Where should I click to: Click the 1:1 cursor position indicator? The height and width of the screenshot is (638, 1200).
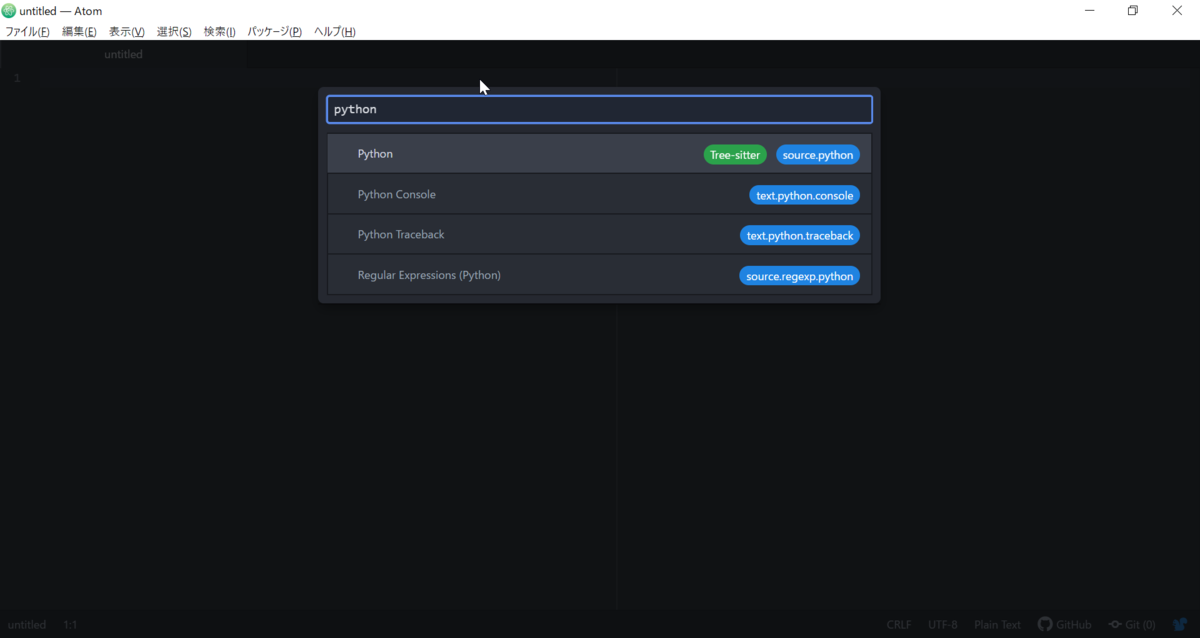coord(70,625)
